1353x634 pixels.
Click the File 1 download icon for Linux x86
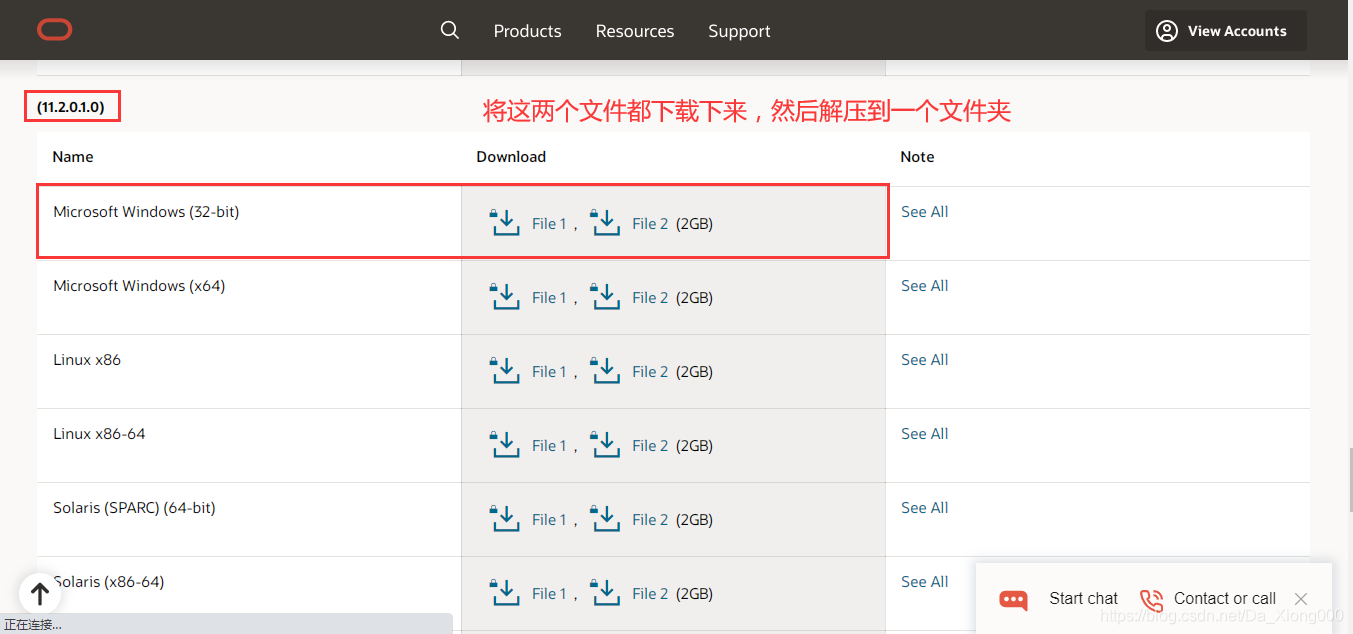pyautogui.click(x=505, y=370)
